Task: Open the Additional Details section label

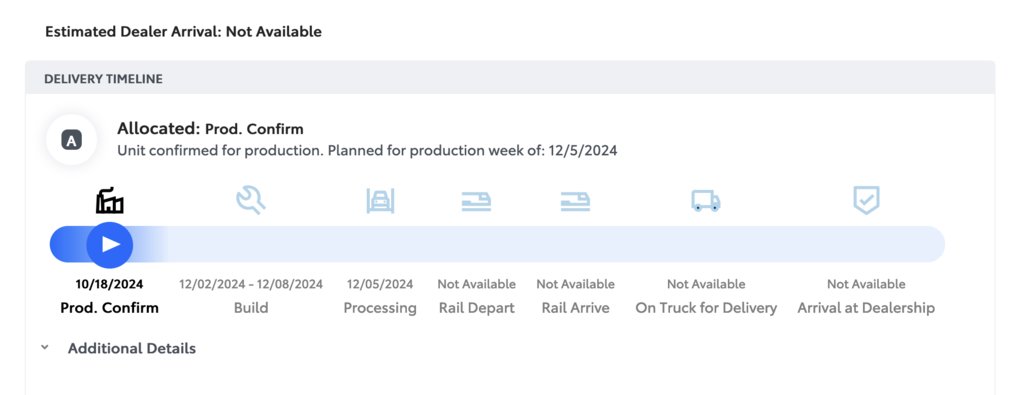Action: click(x=132, y=348)
